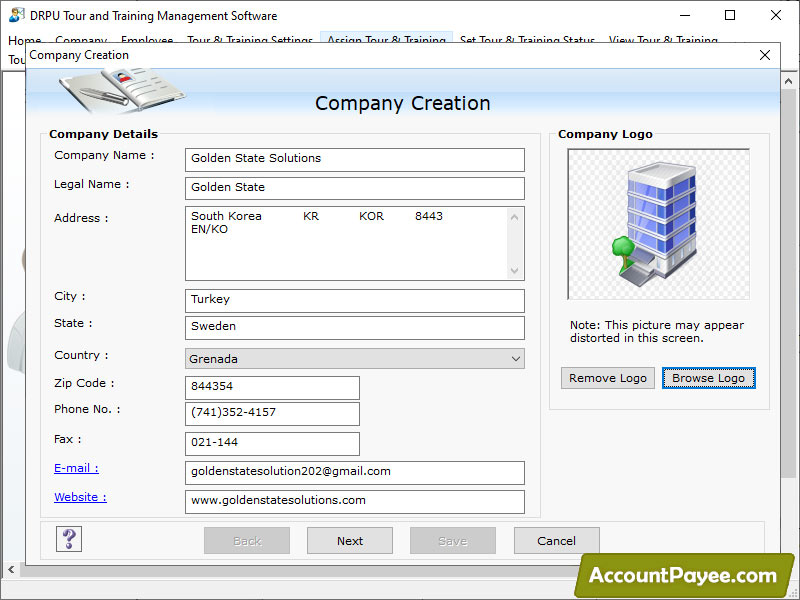This screenshot has height=600, width=800.
Task: Open the help question mark icon
Action: (x=67, y=539)
